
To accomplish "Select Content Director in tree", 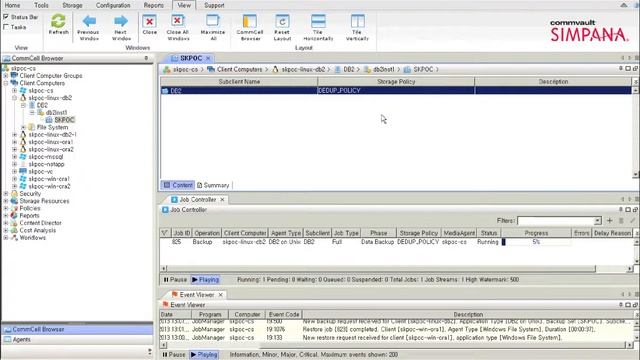I will point(40,223).
